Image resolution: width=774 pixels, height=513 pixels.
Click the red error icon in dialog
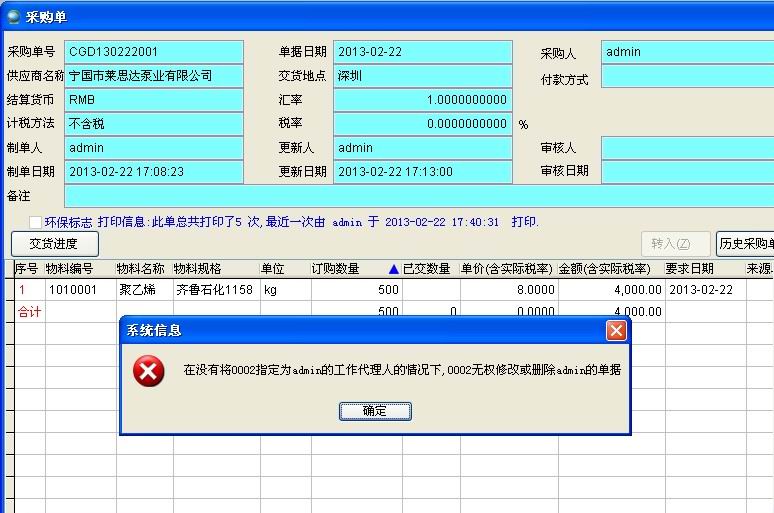[x=149, y=371]
